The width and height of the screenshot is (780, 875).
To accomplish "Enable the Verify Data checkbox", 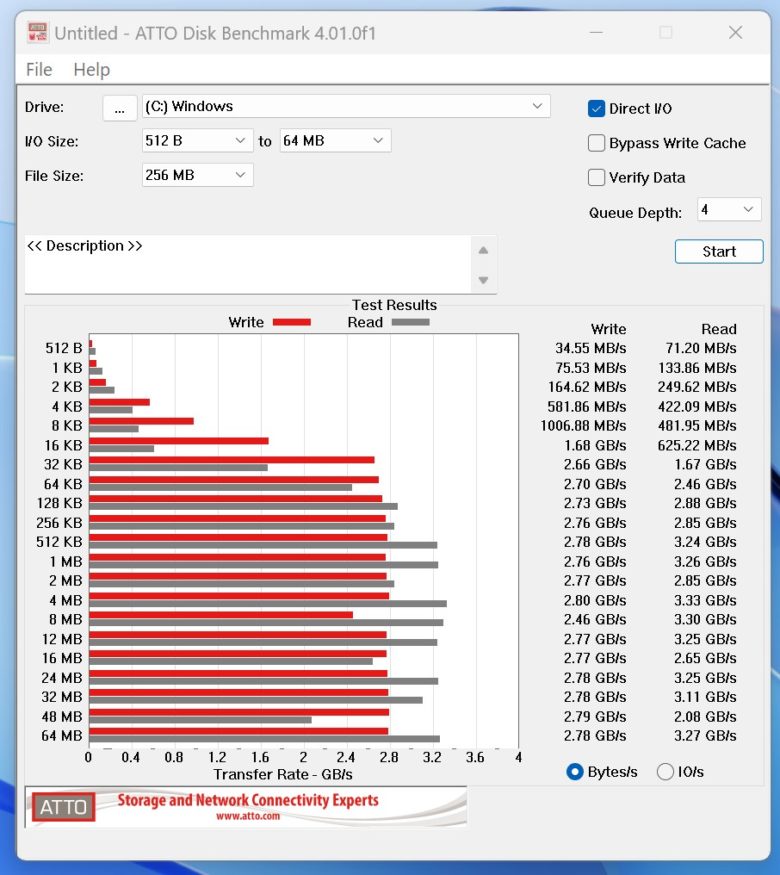I will (x=596, y=177).
